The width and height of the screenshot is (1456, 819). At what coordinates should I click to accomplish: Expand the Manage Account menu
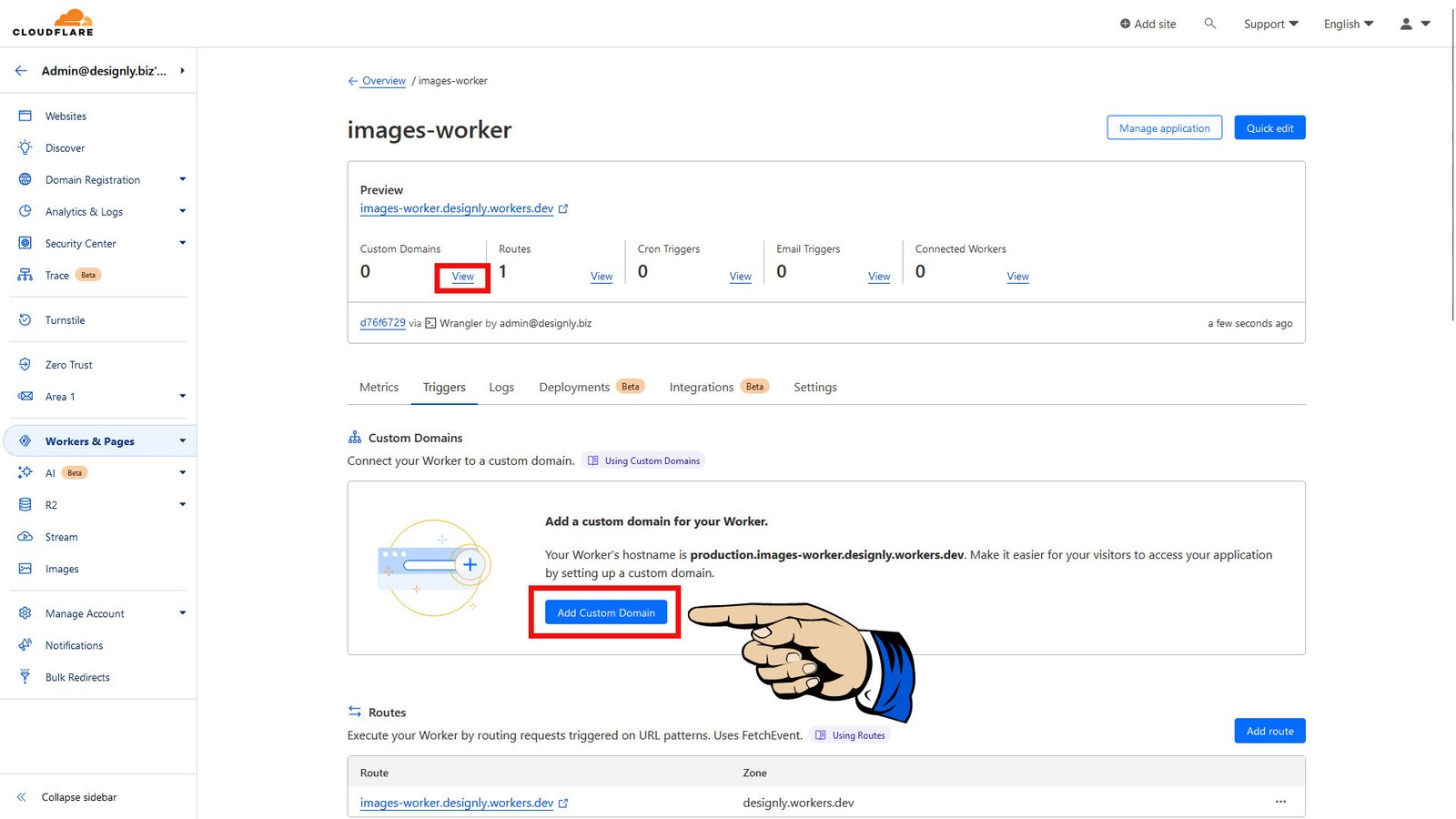[85, 613]
